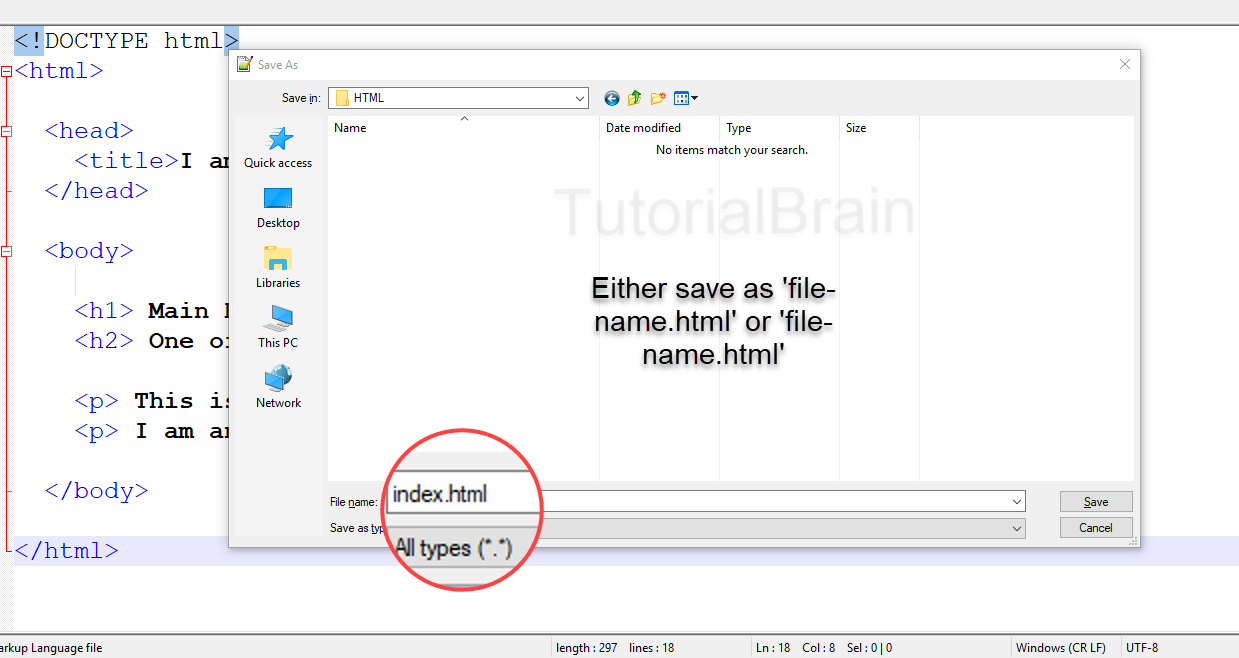
Task: Sort file list by Type column
Action: coord(780,128)
